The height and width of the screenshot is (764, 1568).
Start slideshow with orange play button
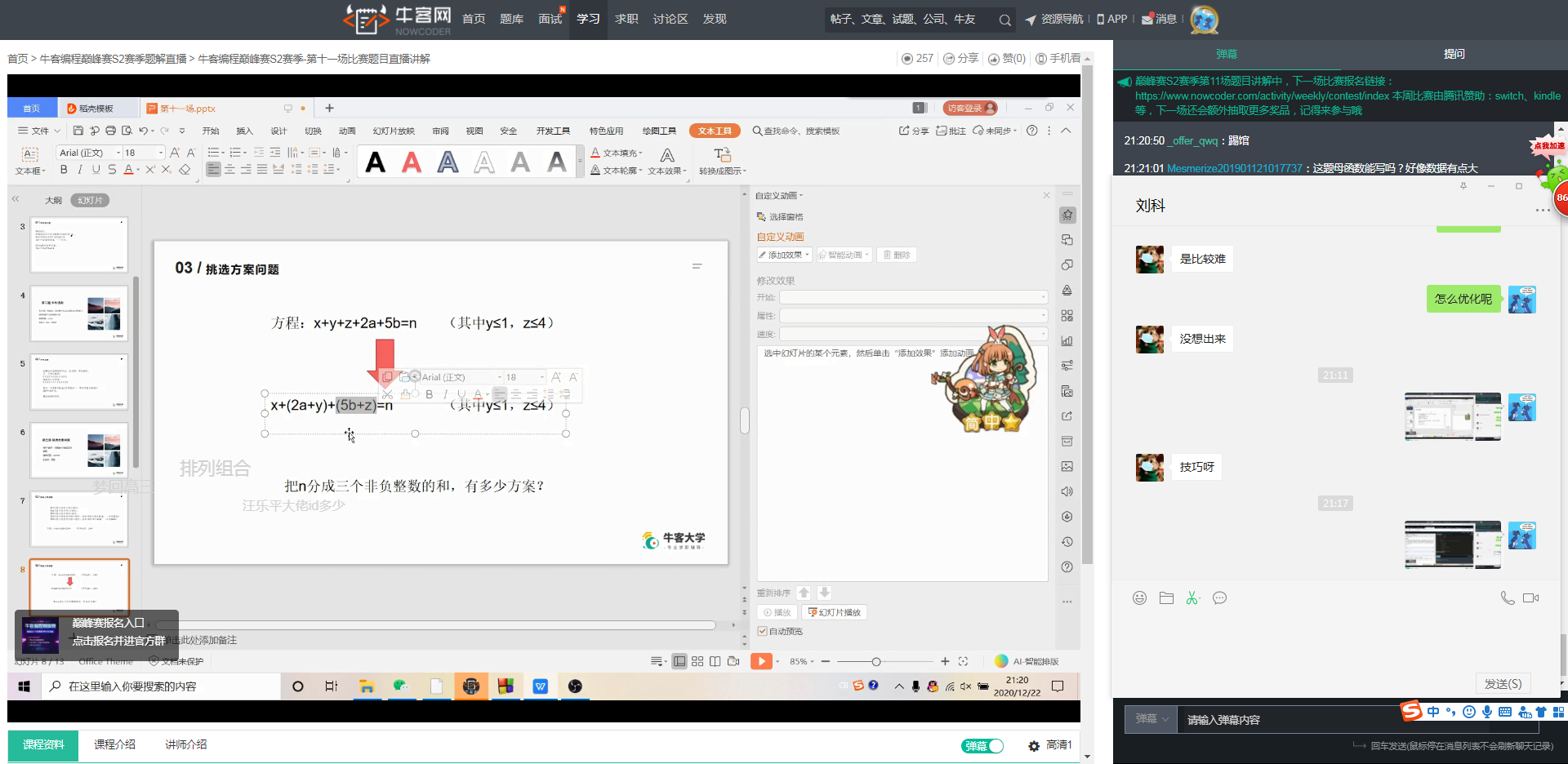(761, 661)
